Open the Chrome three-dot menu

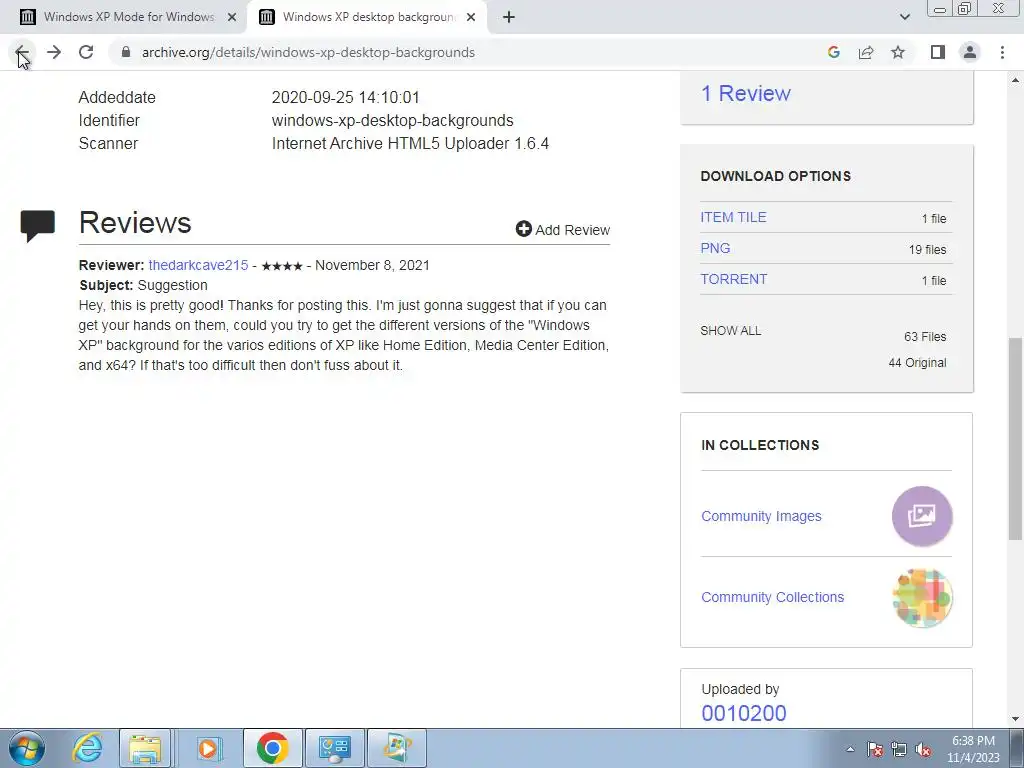coord(1002,52)
